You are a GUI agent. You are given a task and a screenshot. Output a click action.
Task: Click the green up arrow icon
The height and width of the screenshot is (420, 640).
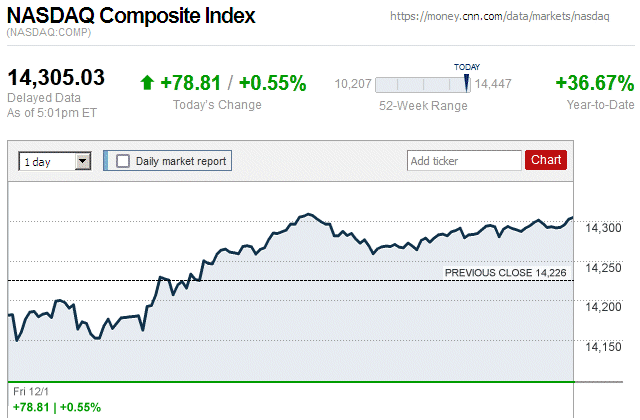tap(147, 83)
